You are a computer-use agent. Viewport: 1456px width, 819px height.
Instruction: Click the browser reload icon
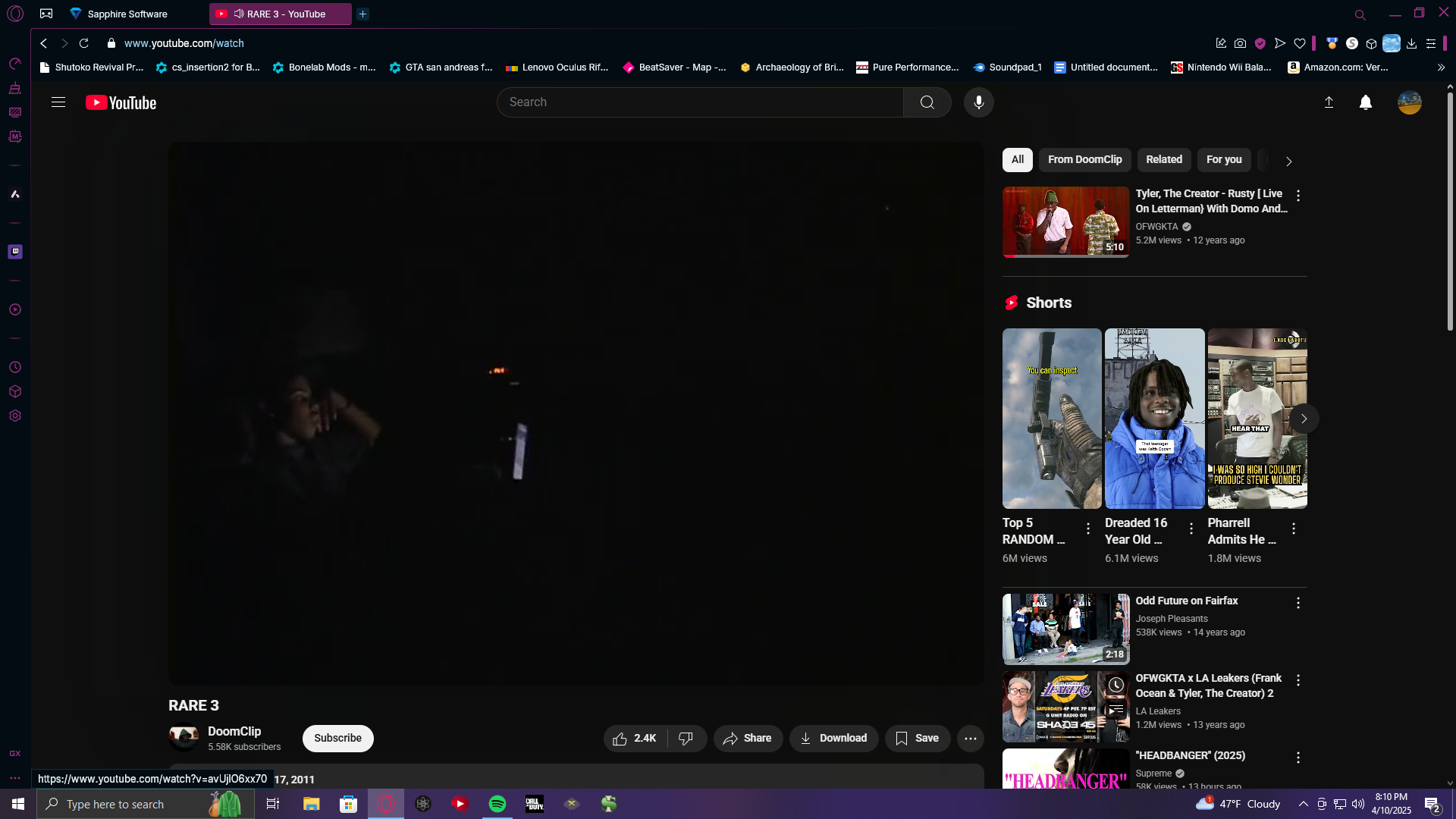coord(84,43)
